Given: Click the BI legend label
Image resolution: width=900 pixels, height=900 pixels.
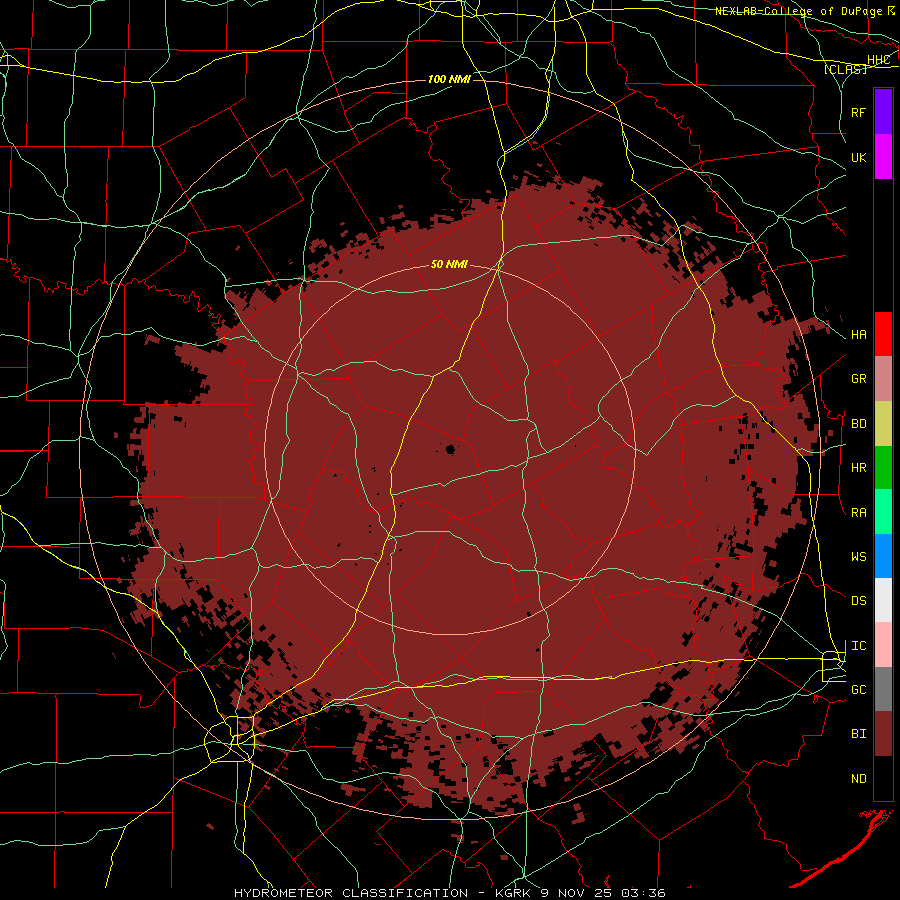Looking at the screenshot, I should click(x=859, y=734).
